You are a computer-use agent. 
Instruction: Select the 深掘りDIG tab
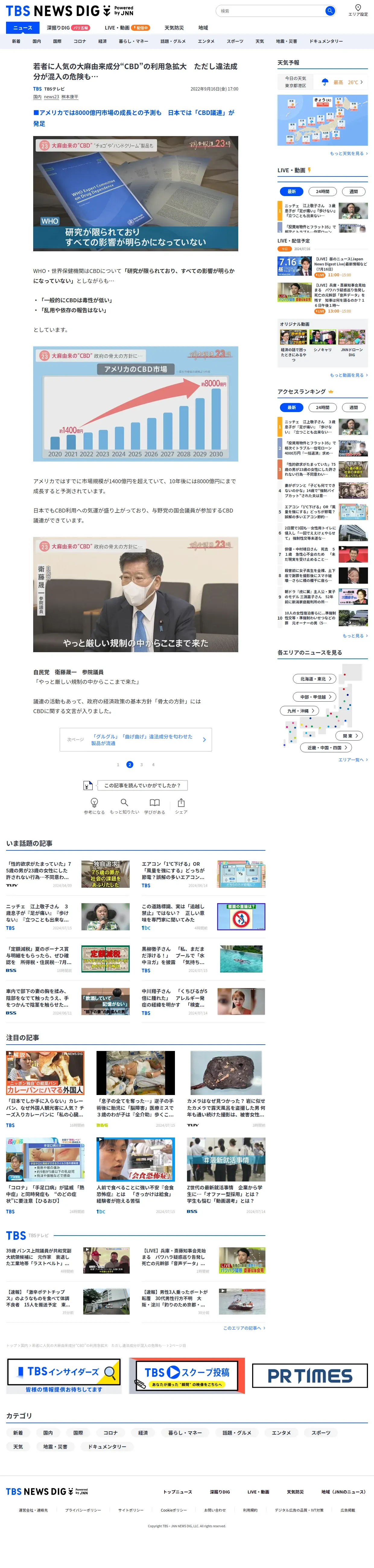point(68,28)
